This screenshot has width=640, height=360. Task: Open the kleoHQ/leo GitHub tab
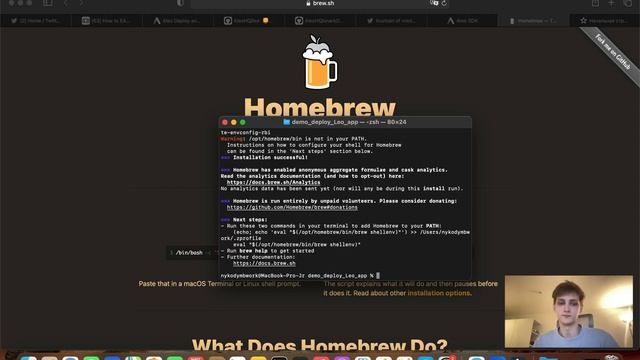(249, 20)
